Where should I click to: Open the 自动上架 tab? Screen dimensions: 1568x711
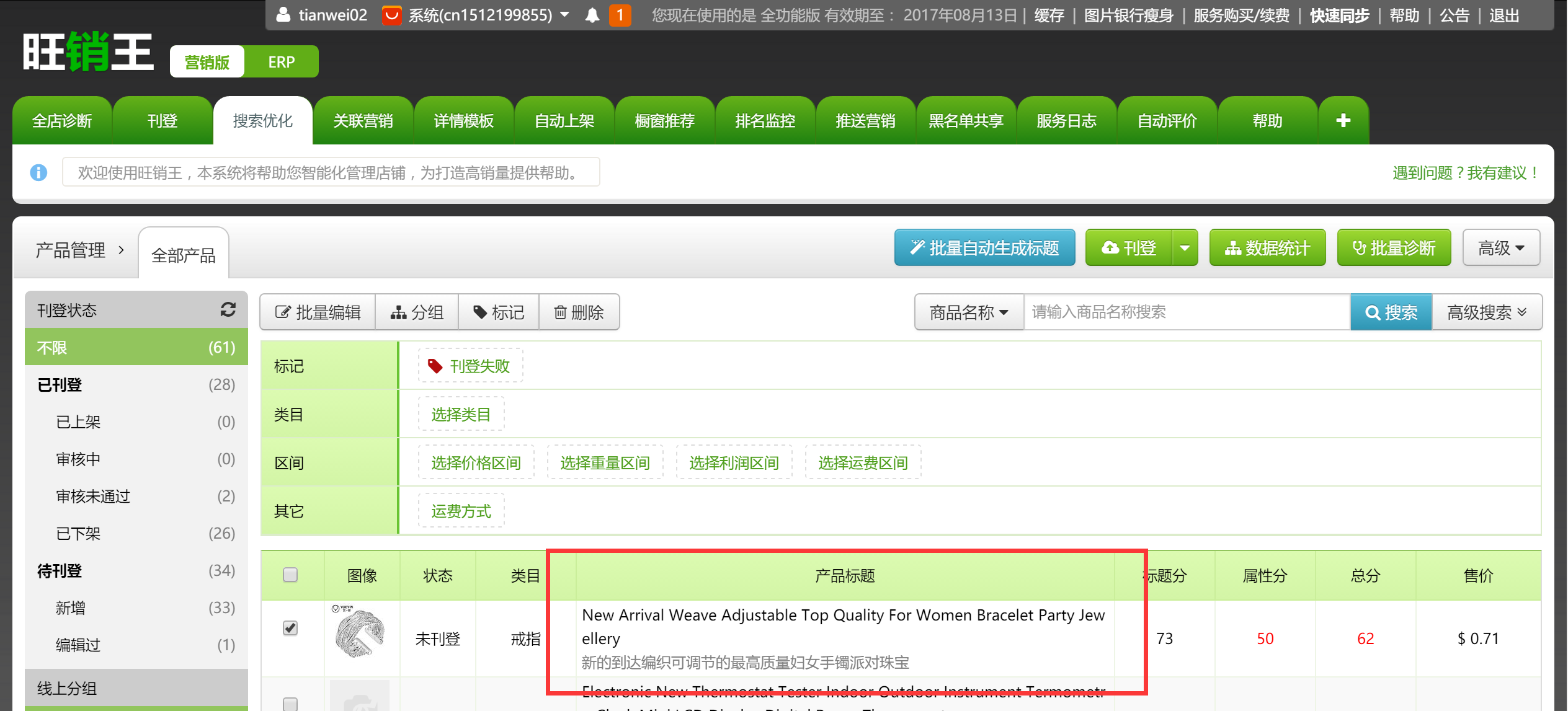pos(564,120)
